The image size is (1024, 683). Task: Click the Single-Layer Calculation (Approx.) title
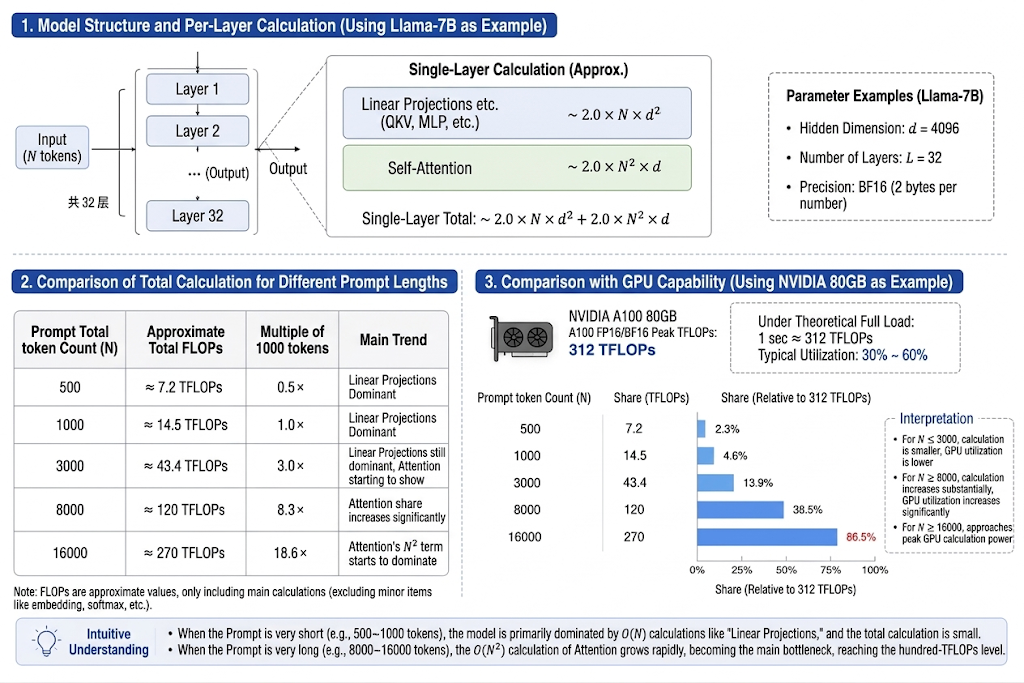519,70
